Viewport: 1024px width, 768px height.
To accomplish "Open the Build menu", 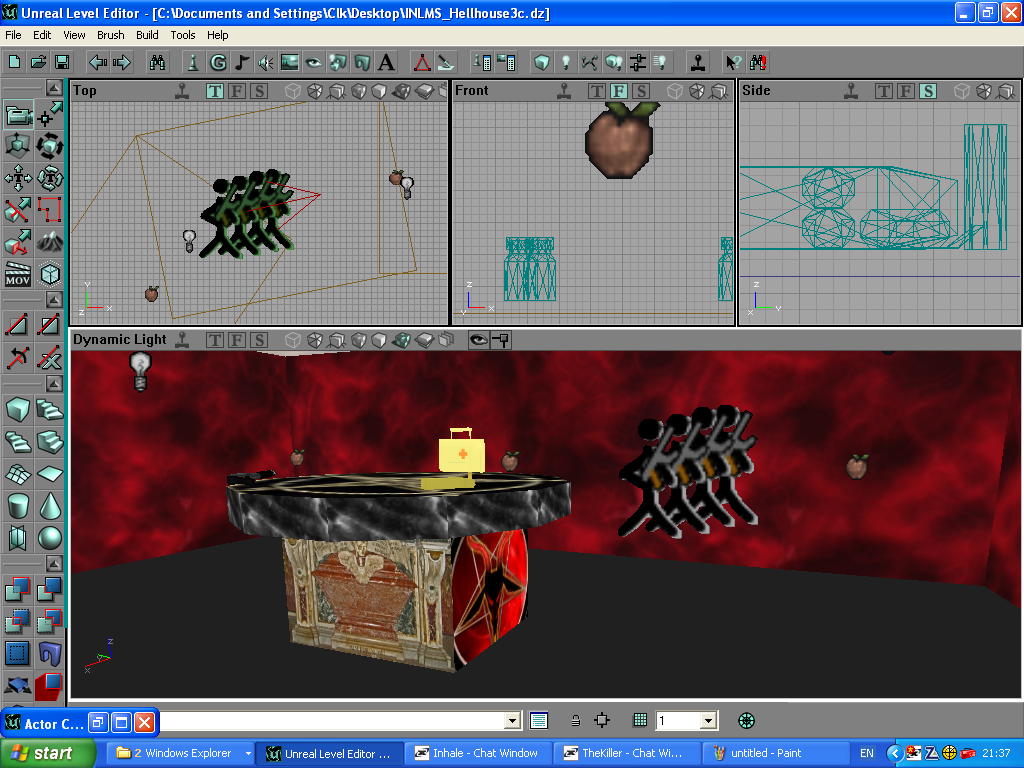I will click(147, 35).
